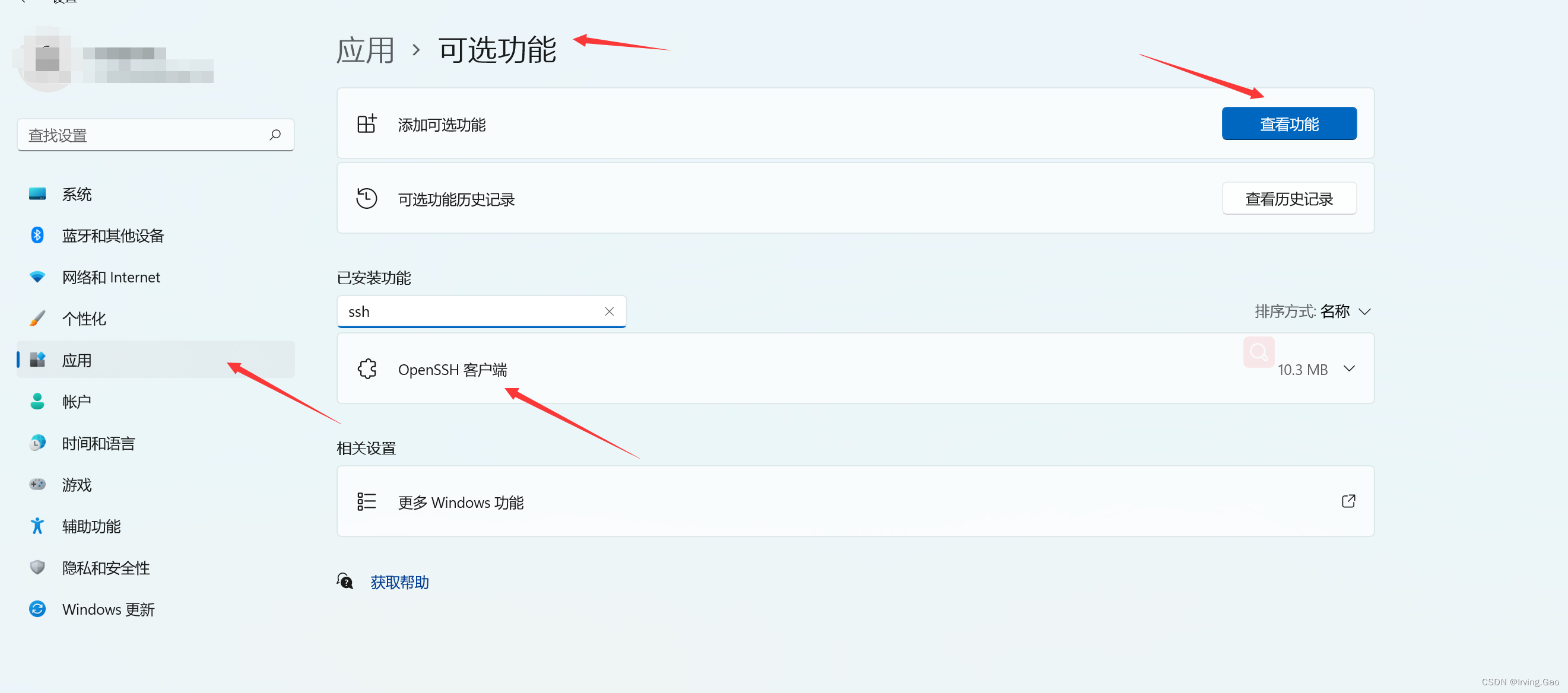Click the 隐私和安全性 shield icon
The image size is (1568, 693).
pos(37,567)
